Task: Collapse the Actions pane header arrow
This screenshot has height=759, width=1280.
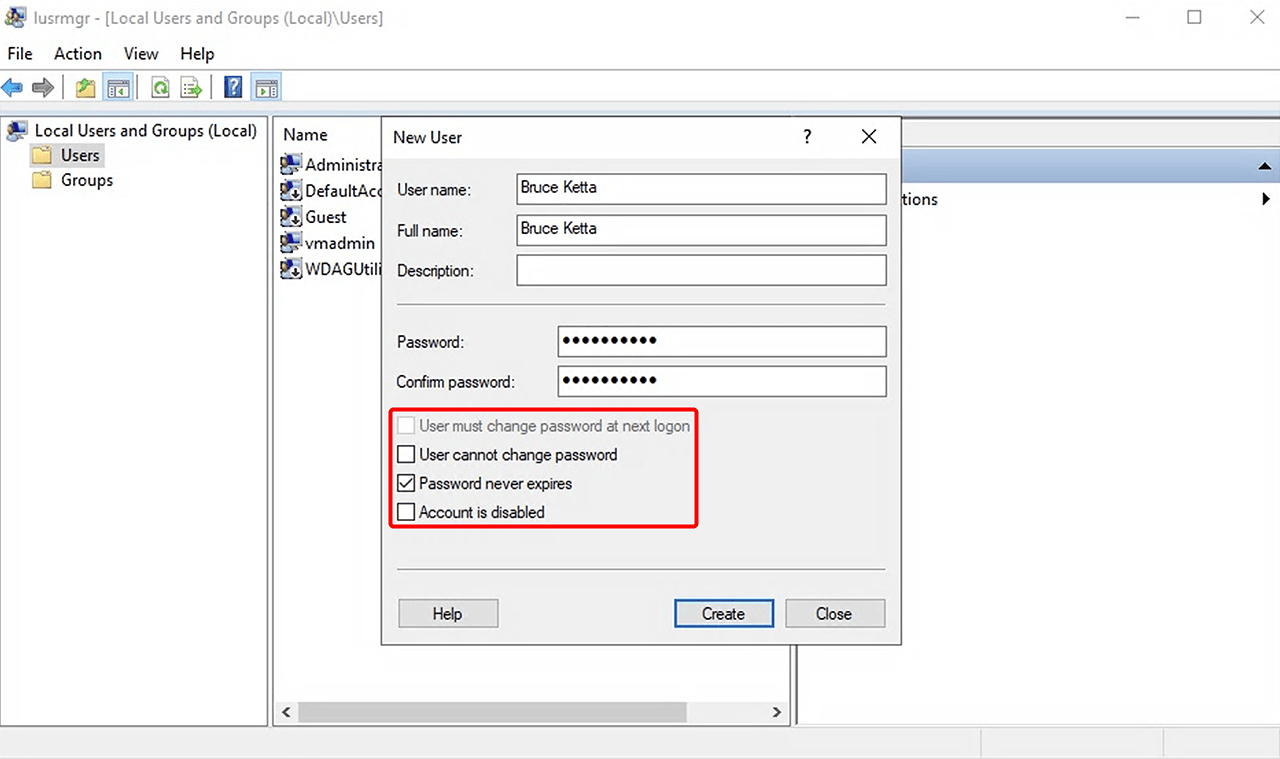Action: click(1264, 166)
